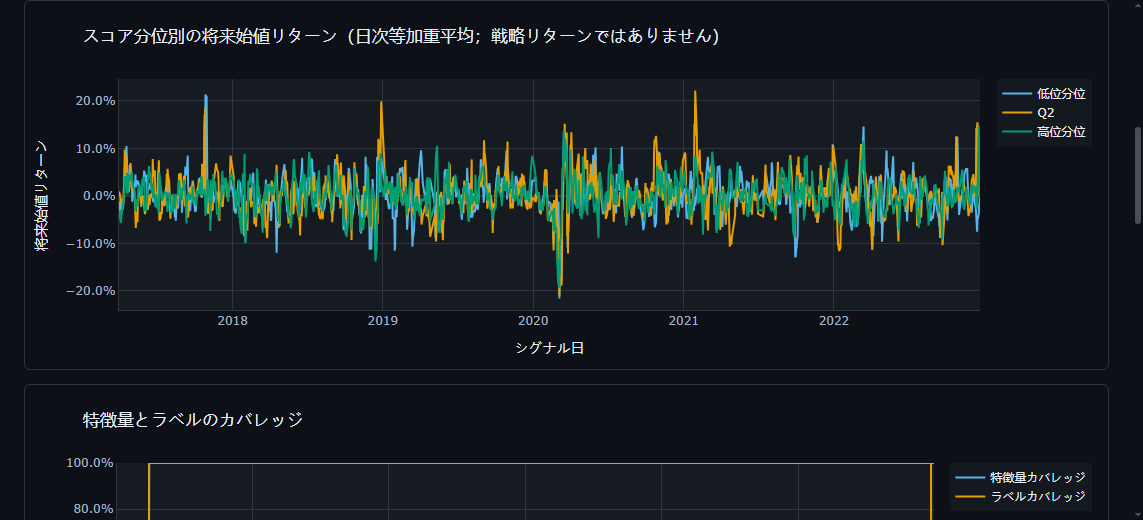Click the 2022 x-axis tick label
Viewport: 1143px width, 520px height.
(833, 321)
